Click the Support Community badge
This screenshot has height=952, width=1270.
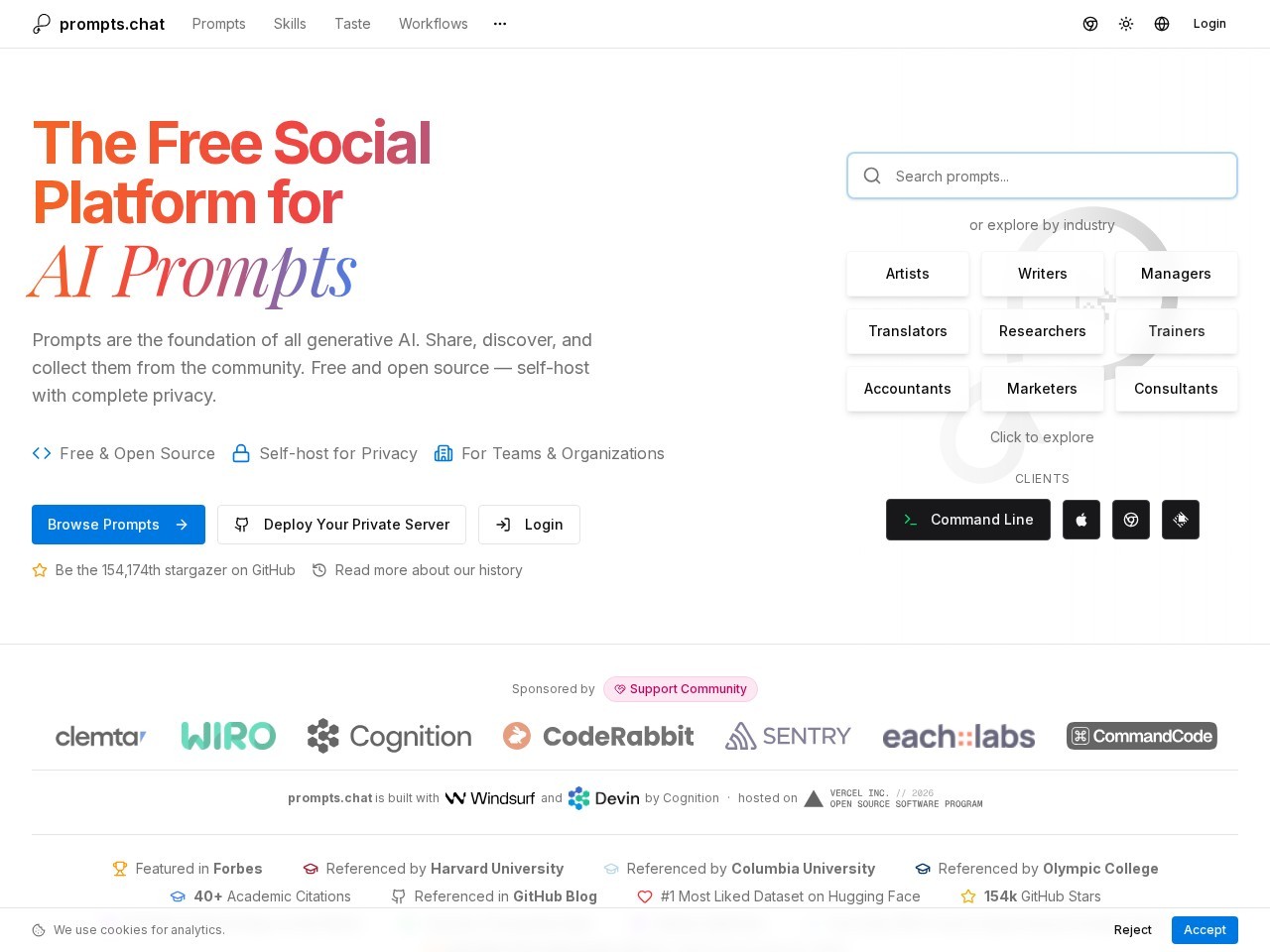click(x=681, y=689)
